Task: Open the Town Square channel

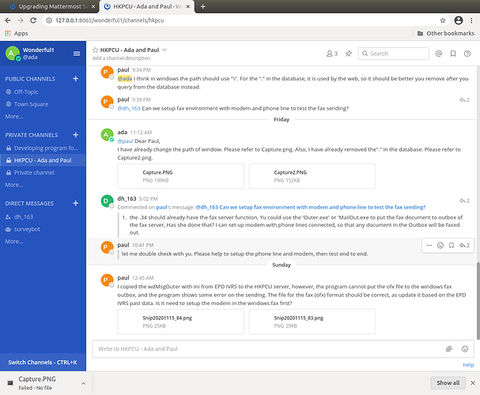Action: 31,104
